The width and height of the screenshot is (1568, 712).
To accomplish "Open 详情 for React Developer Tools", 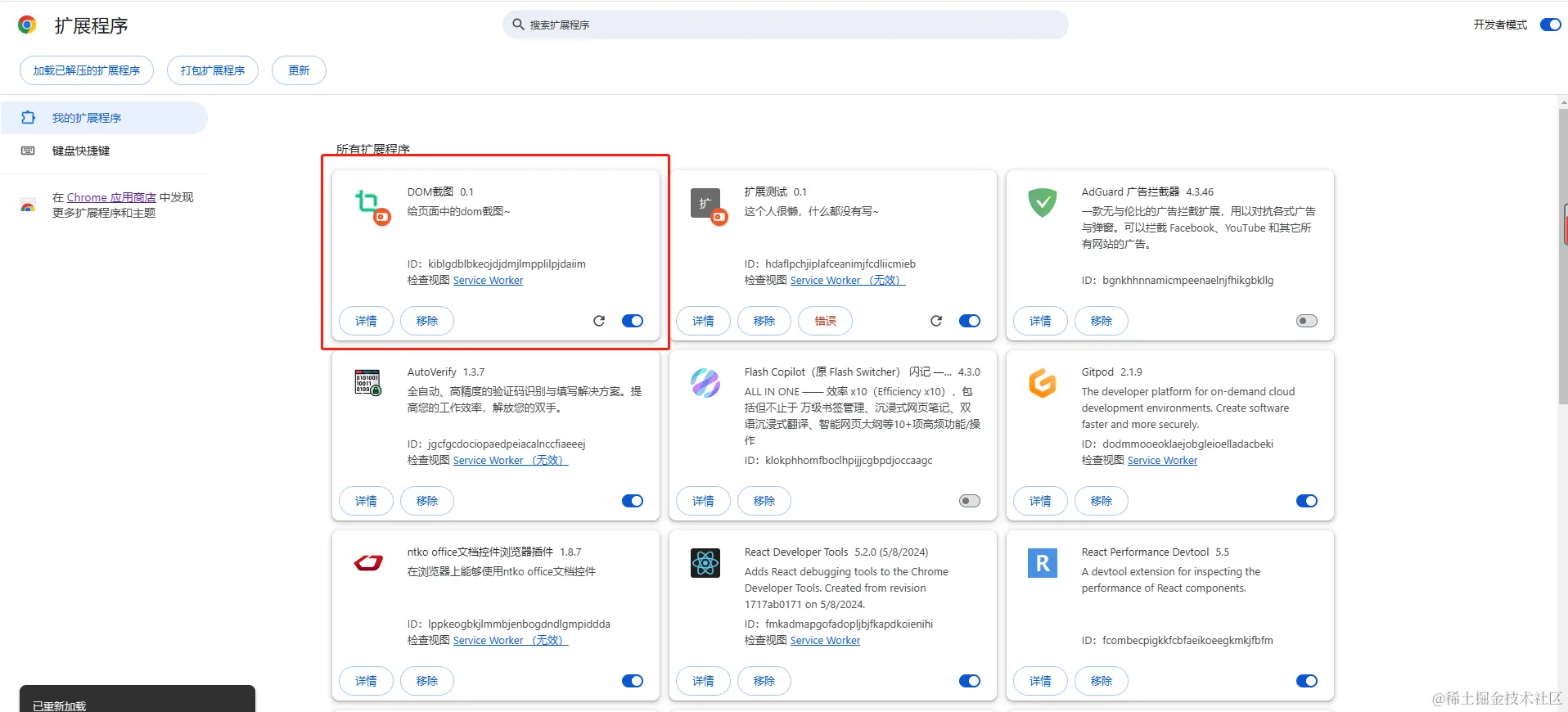I will click(703, 681).
